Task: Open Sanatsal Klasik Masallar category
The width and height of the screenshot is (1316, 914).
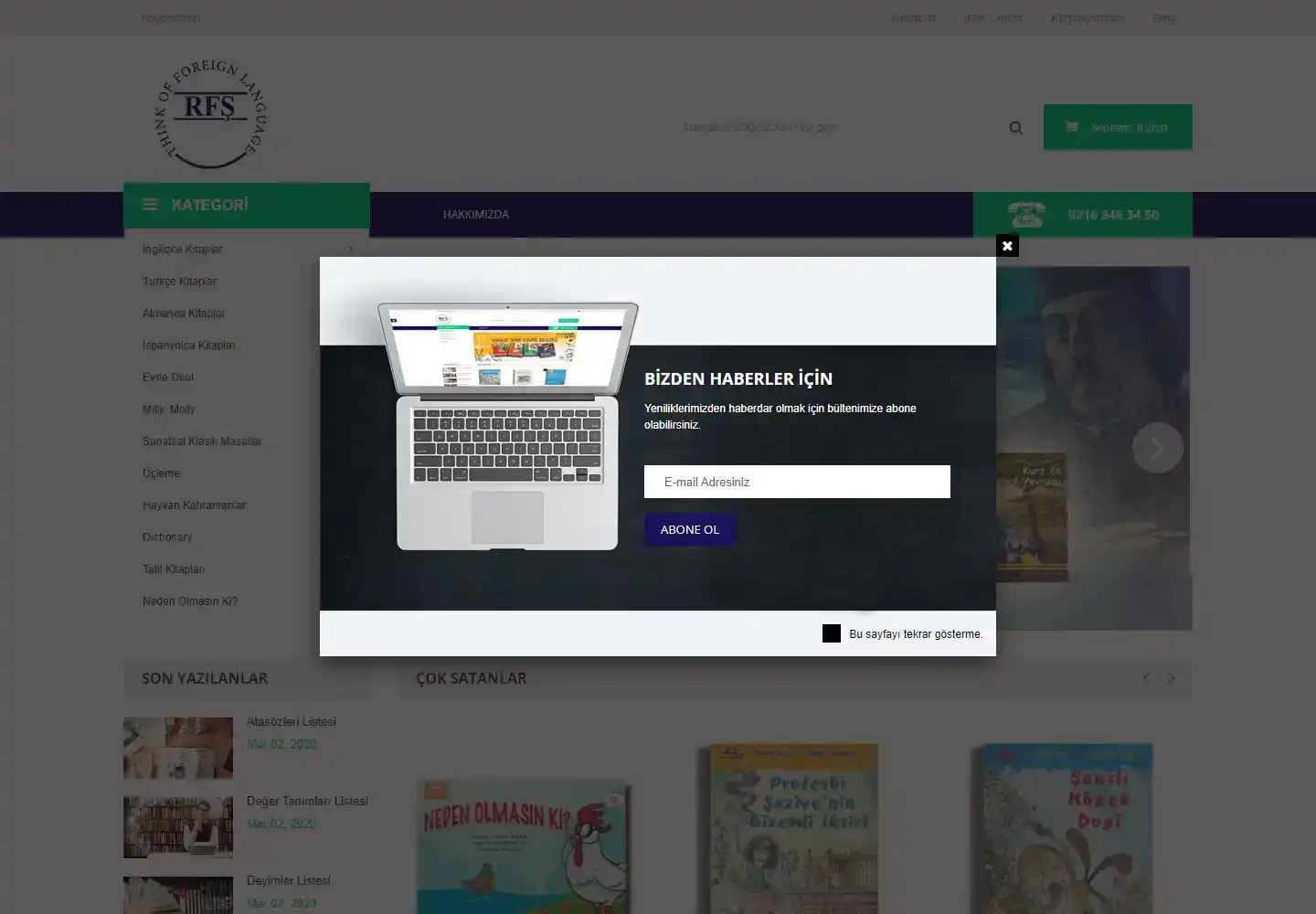Action: 202,441
